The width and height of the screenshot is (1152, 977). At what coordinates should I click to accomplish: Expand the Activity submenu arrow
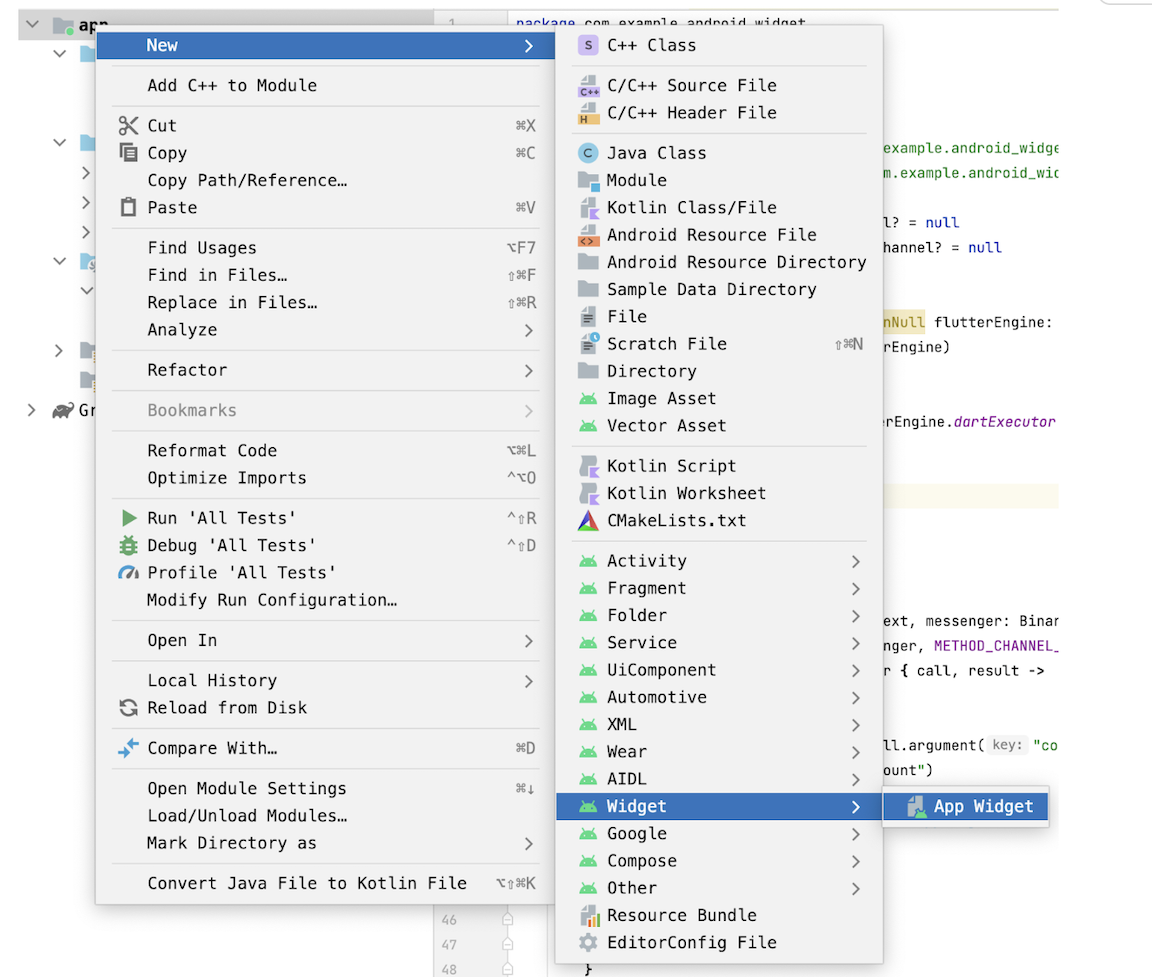tap(856, 562)
